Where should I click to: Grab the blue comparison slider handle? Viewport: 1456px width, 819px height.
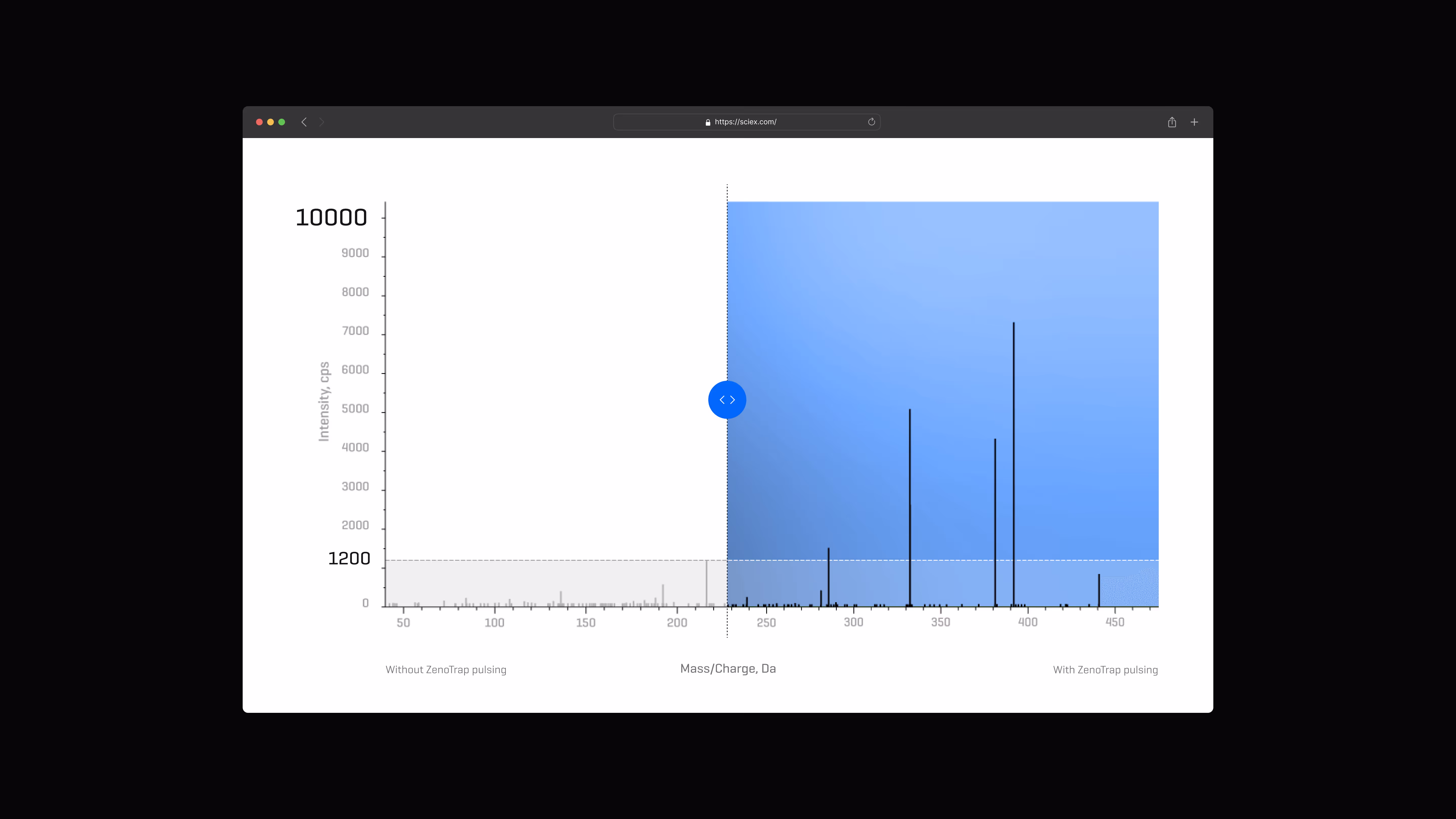(727, 400)
